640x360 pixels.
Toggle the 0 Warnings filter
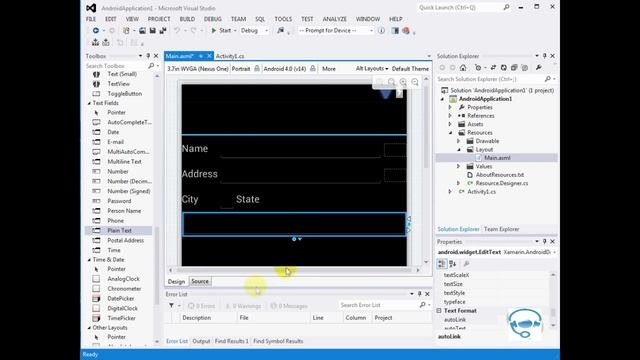(x=243, y=306)
